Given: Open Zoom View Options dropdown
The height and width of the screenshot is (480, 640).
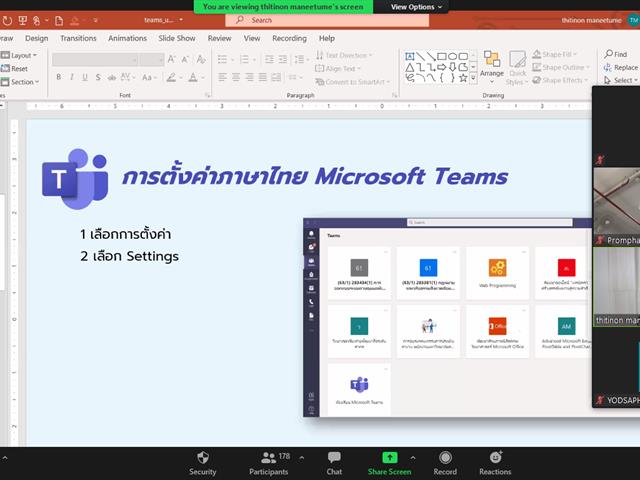Looking at the screenshot, I should [416, 7].
